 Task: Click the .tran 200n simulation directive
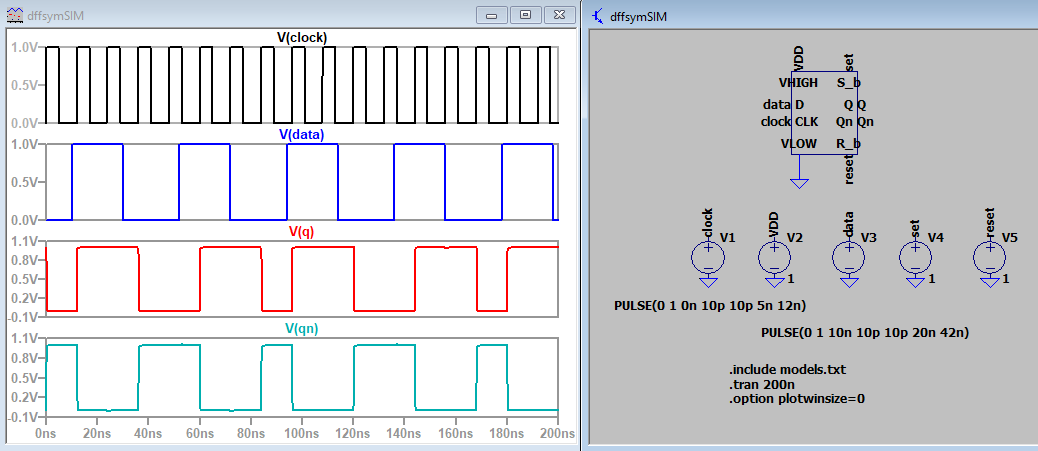(x=763, y=384)
